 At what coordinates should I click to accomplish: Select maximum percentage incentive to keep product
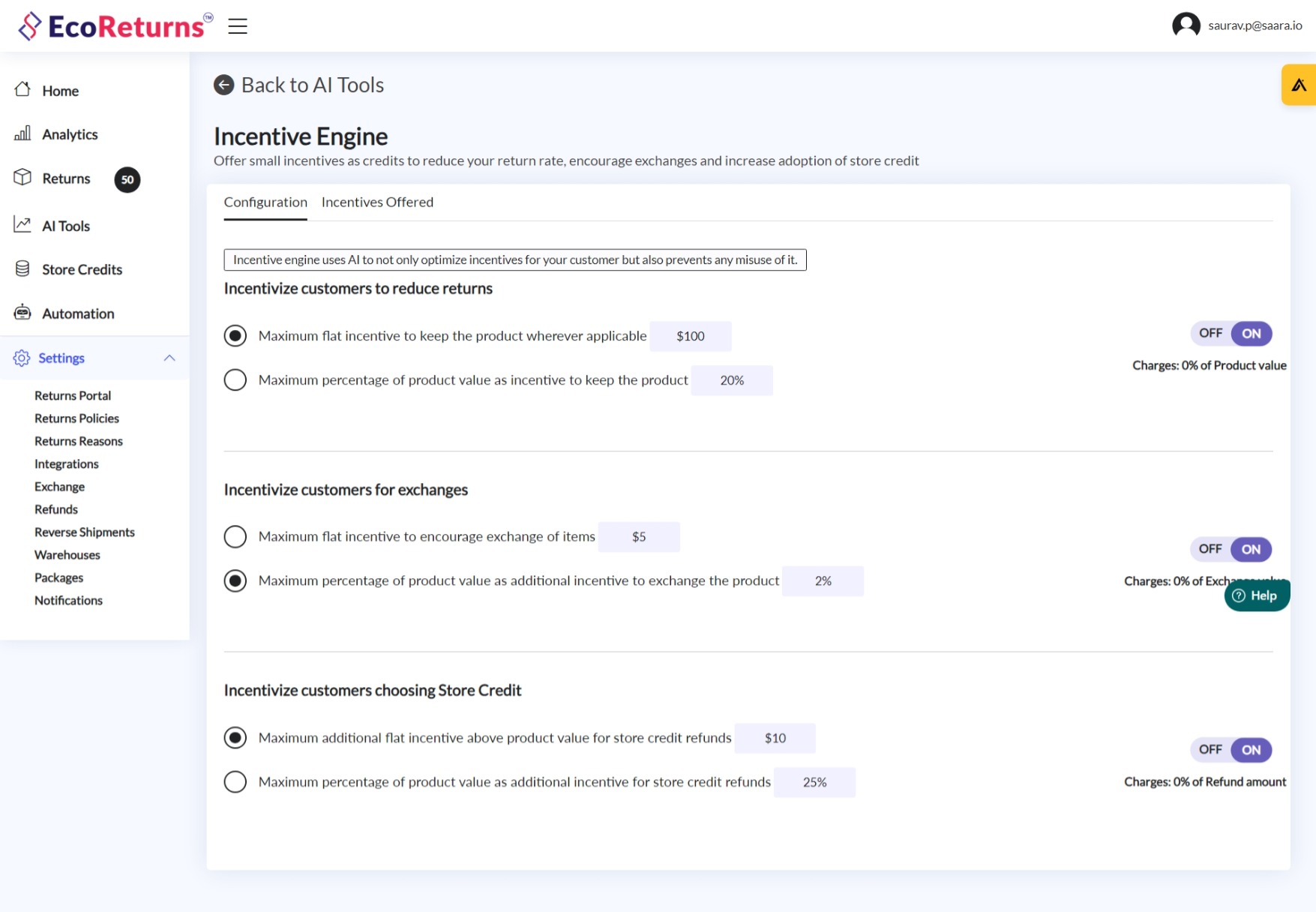click(235, 380)
